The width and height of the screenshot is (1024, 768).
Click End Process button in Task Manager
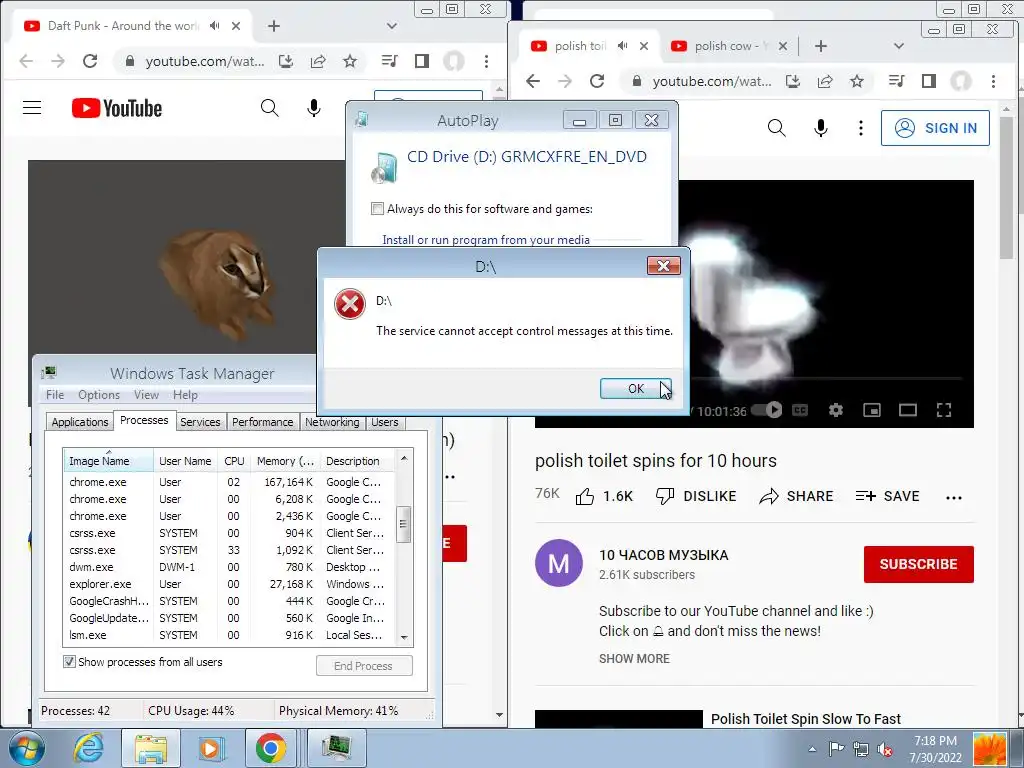click(364, 665)
